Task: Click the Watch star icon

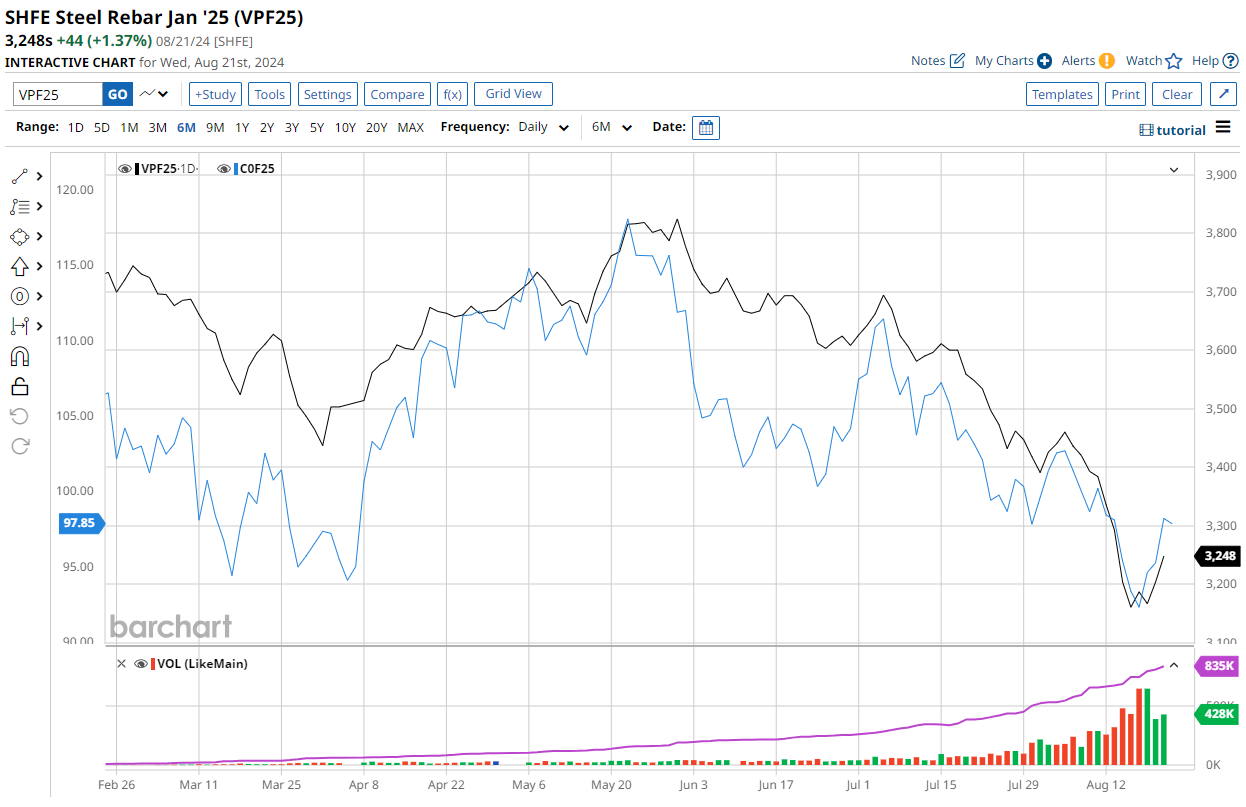Action: 1174,61
